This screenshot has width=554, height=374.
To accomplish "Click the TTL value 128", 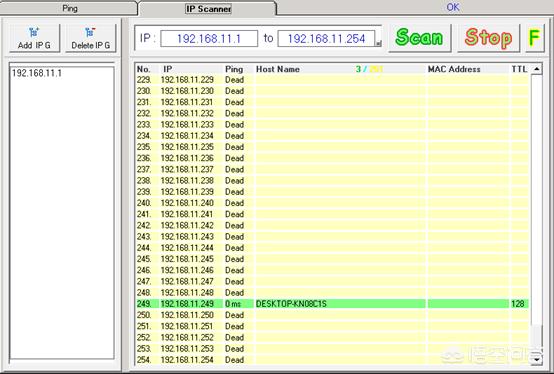I will (x=518, y=304).
